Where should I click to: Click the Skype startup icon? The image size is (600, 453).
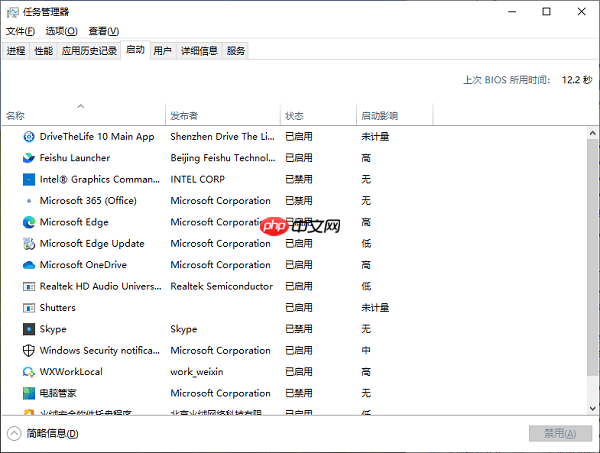tap(29, 329)
